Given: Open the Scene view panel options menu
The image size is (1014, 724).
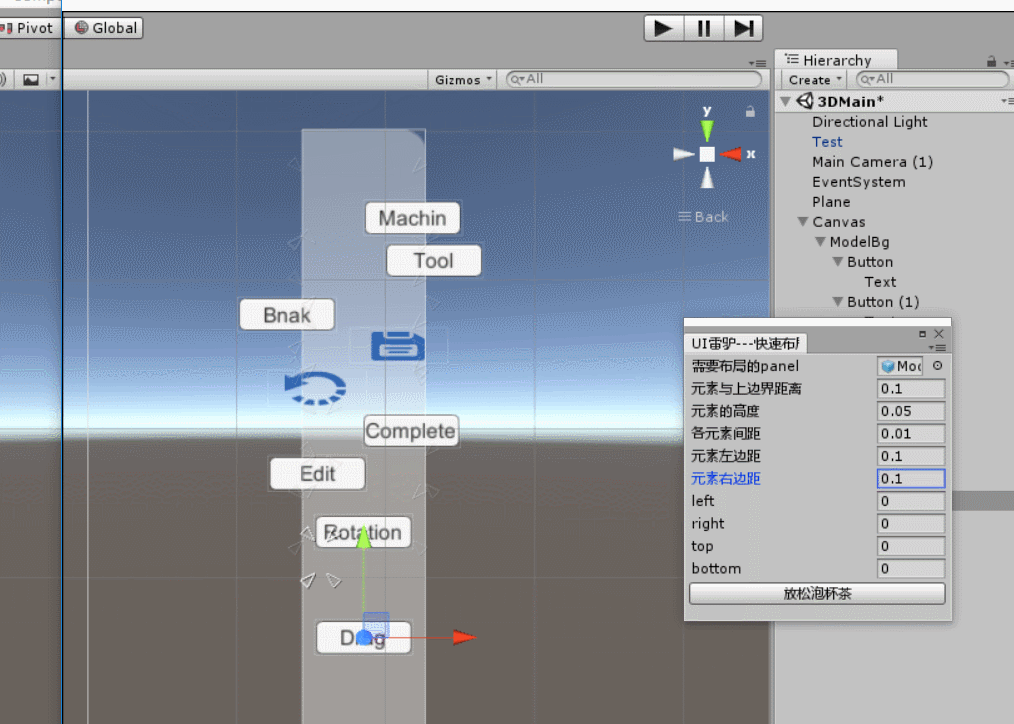Looking at the screenshot, I should (x=757, y=63).
